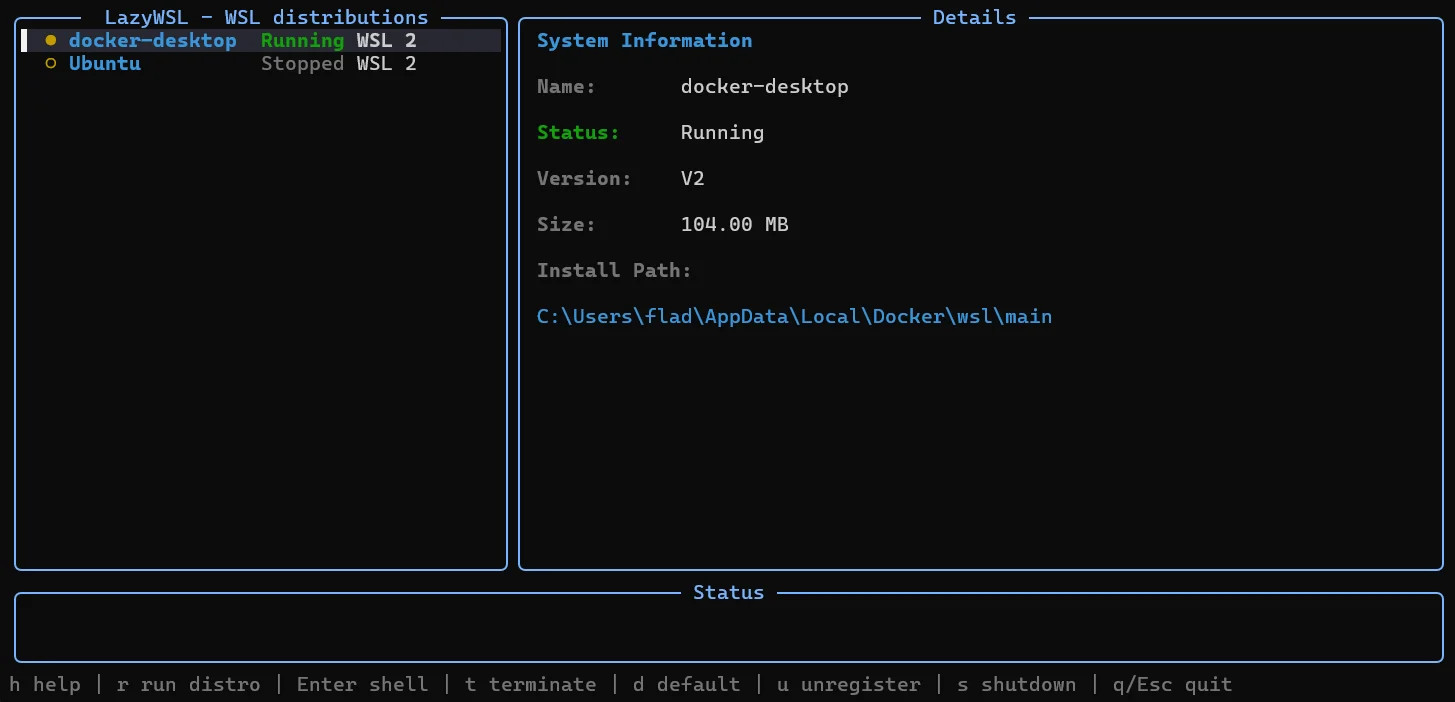Click the 'V2' version value
This screenshot has width=1455, height=702.
click(x=693, y=179)
